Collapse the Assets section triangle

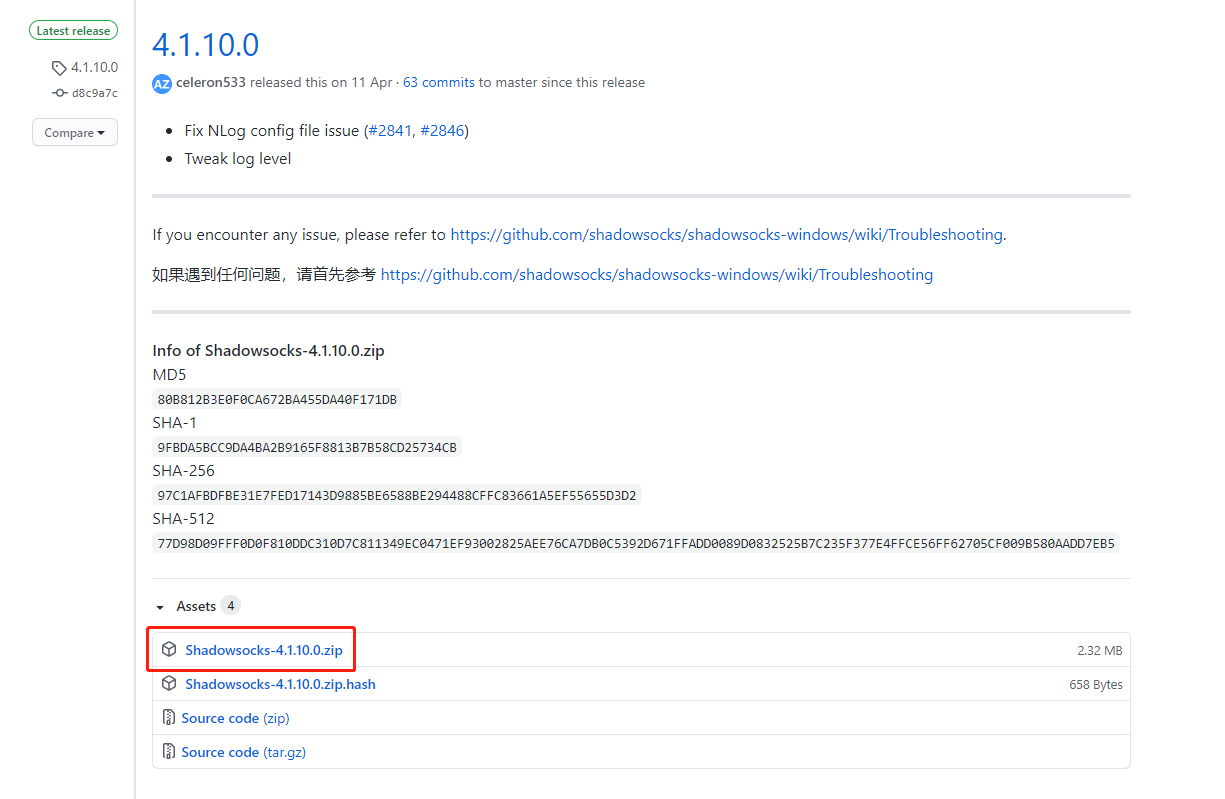click(159, 607)
